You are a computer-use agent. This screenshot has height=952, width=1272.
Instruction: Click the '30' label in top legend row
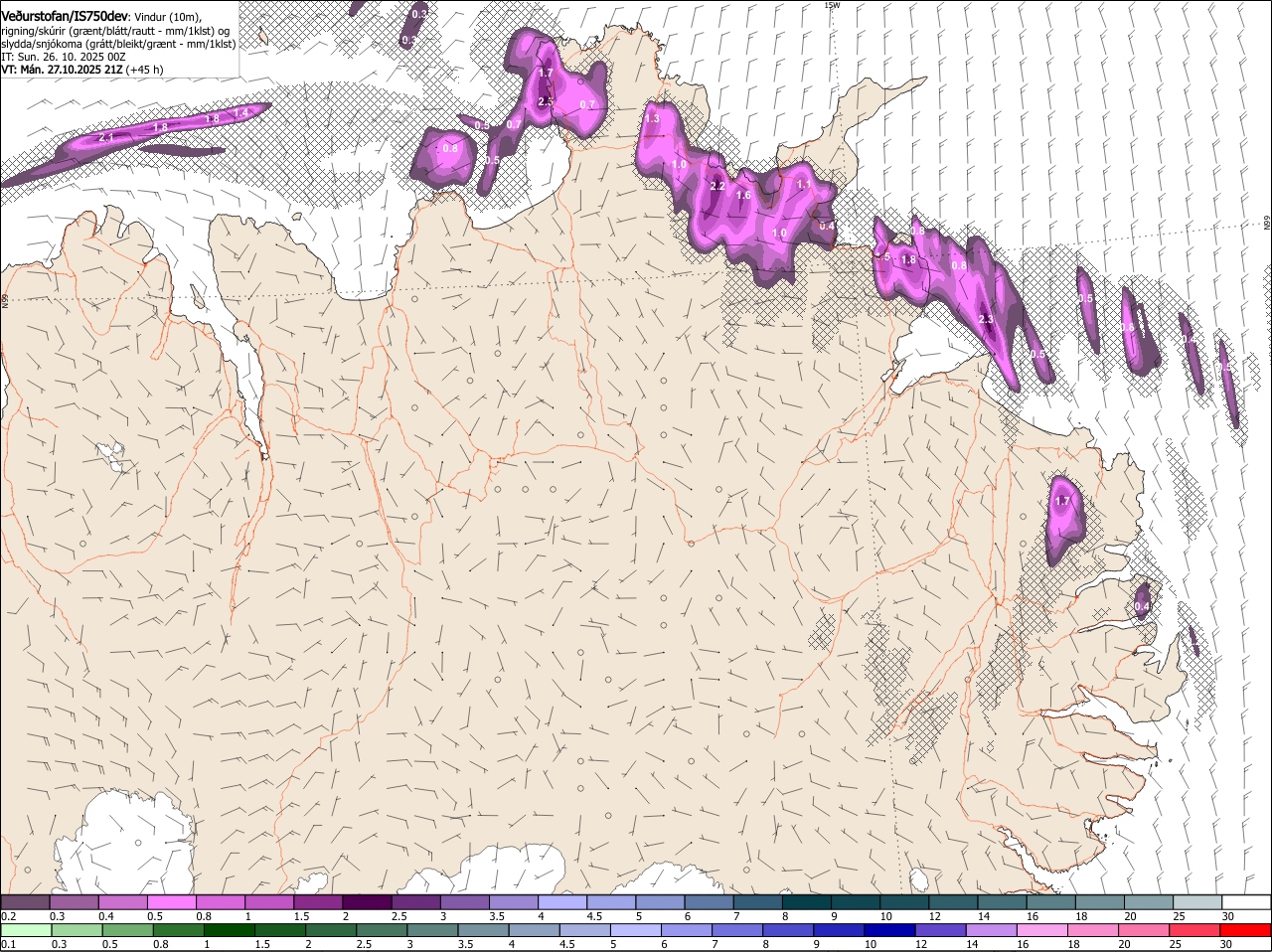1228,915
